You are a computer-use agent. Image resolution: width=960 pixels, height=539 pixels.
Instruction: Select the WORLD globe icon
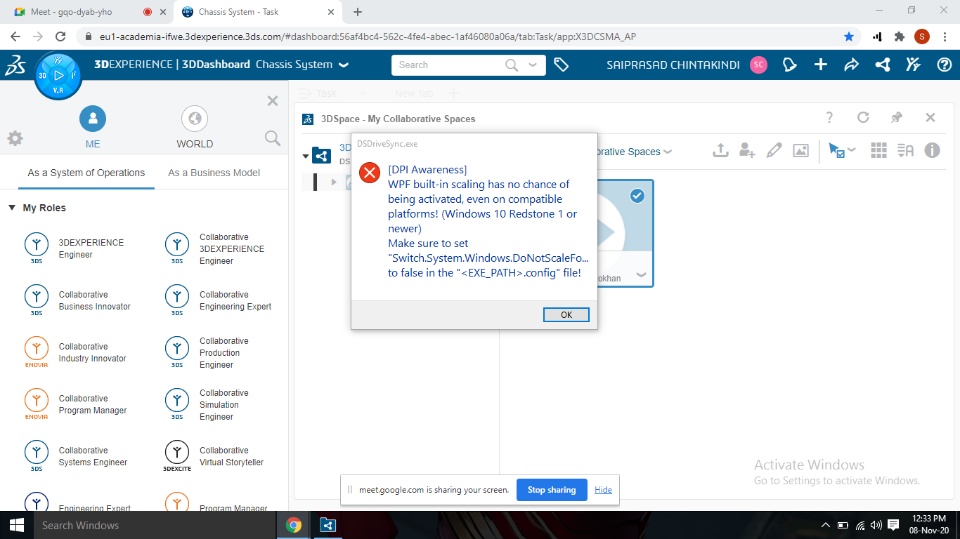click(x=195, y=118)
